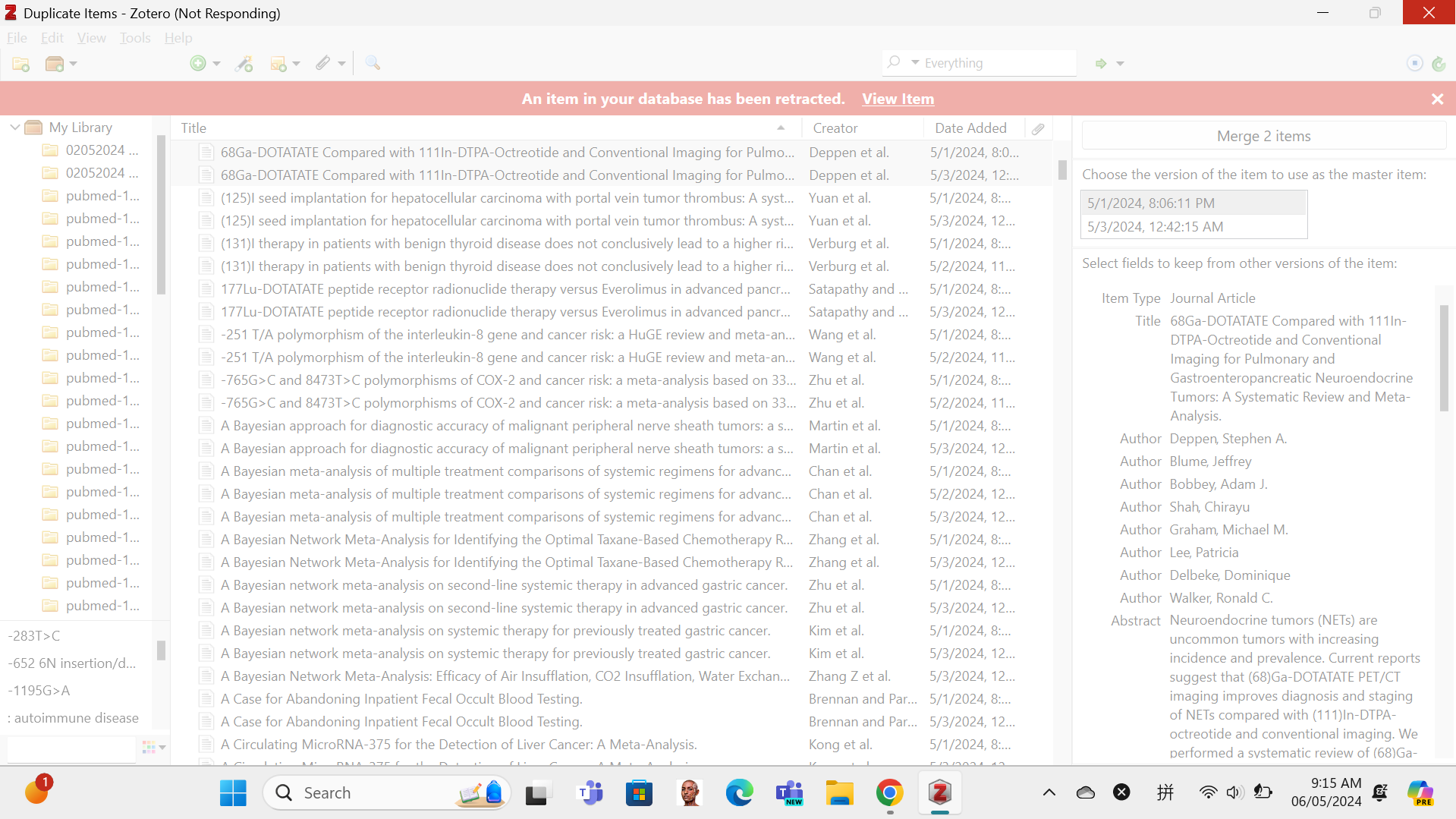Image resolution: width=1456 pixels, height=819 pixels.
Task: Dismiss the retraction banner with the X
Action: click(x=1437, y=99)
